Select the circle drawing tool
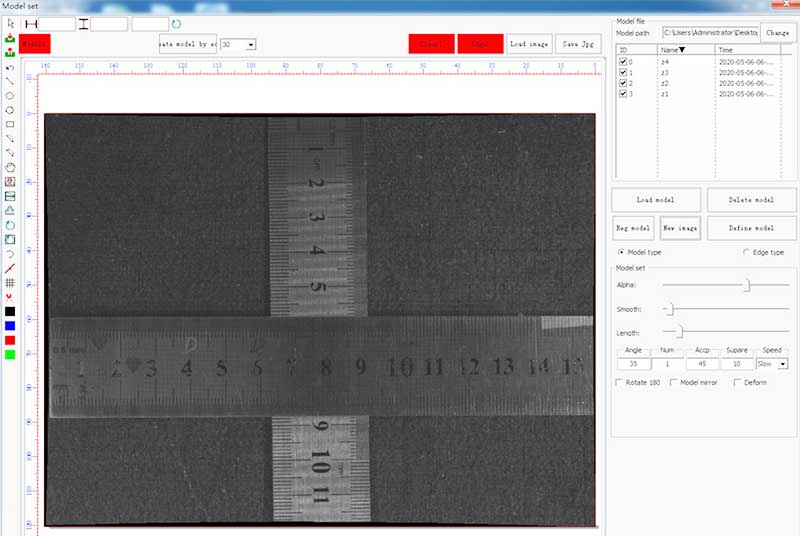 coord(10,95)
